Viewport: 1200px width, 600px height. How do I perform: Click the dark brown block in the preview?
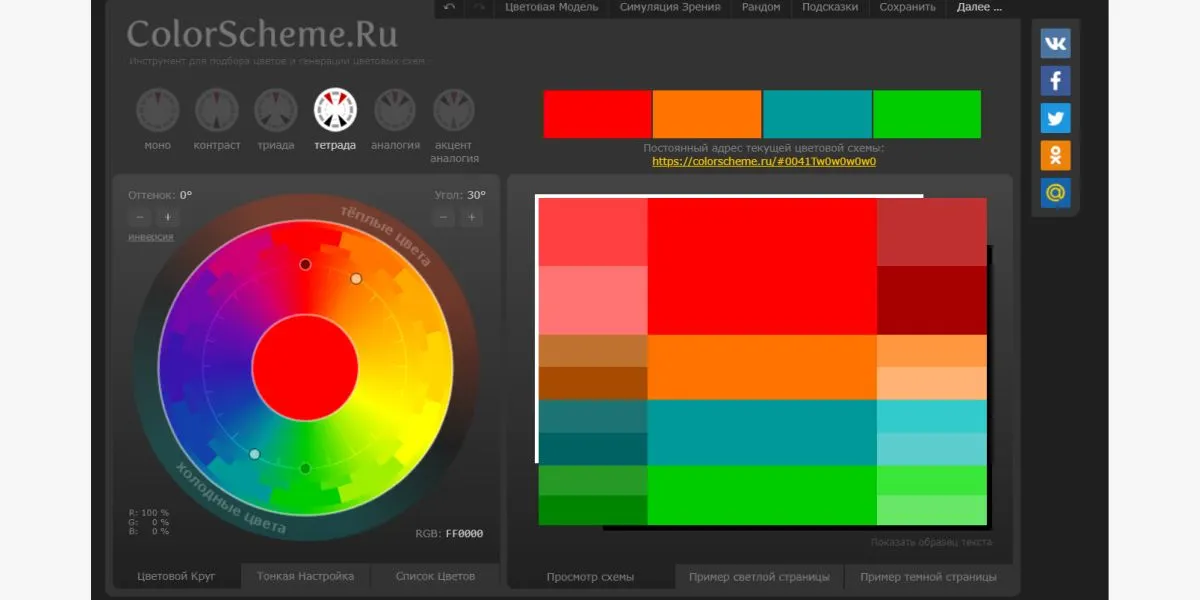(593, 383)
